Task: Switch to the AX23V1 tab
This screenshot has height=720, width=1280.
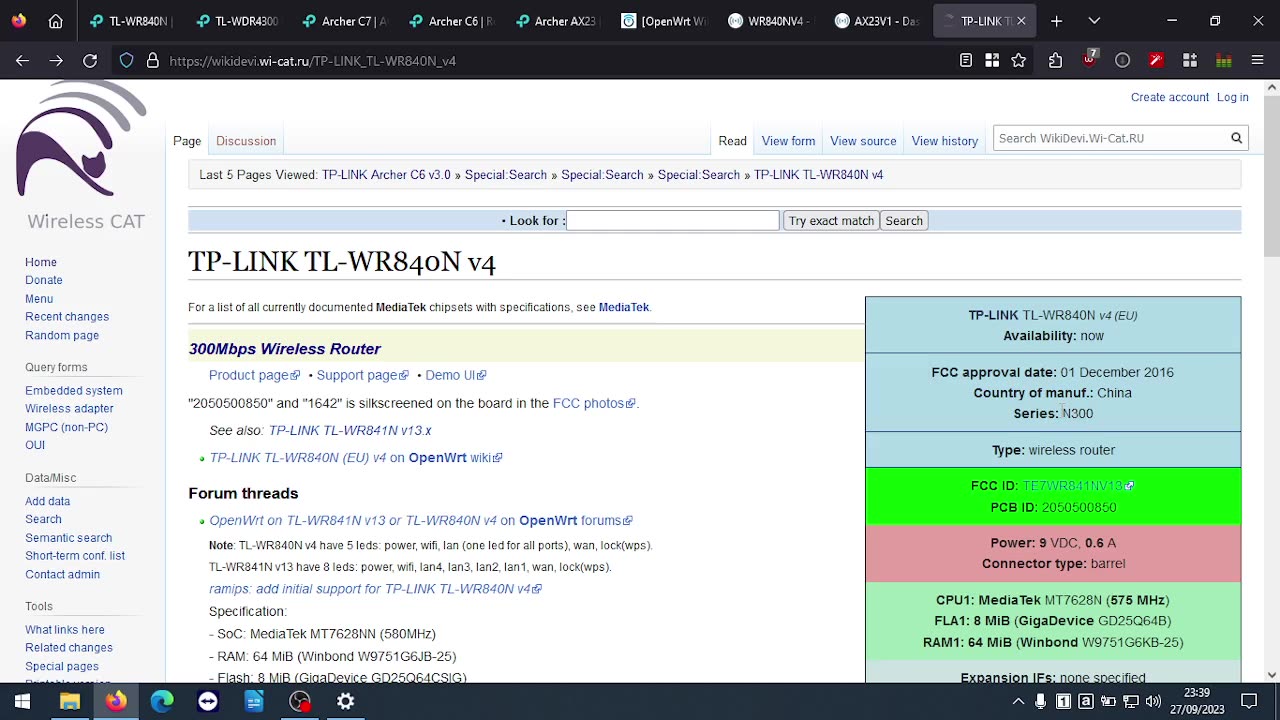Action: coord(878,21)
